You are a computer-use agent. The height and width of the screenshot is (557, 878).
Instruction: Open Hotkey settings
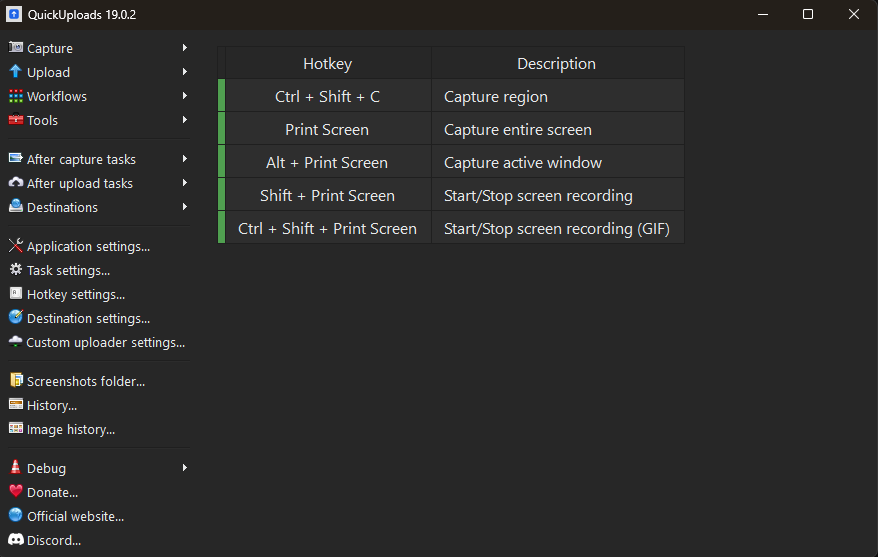(x=76, y=294)
